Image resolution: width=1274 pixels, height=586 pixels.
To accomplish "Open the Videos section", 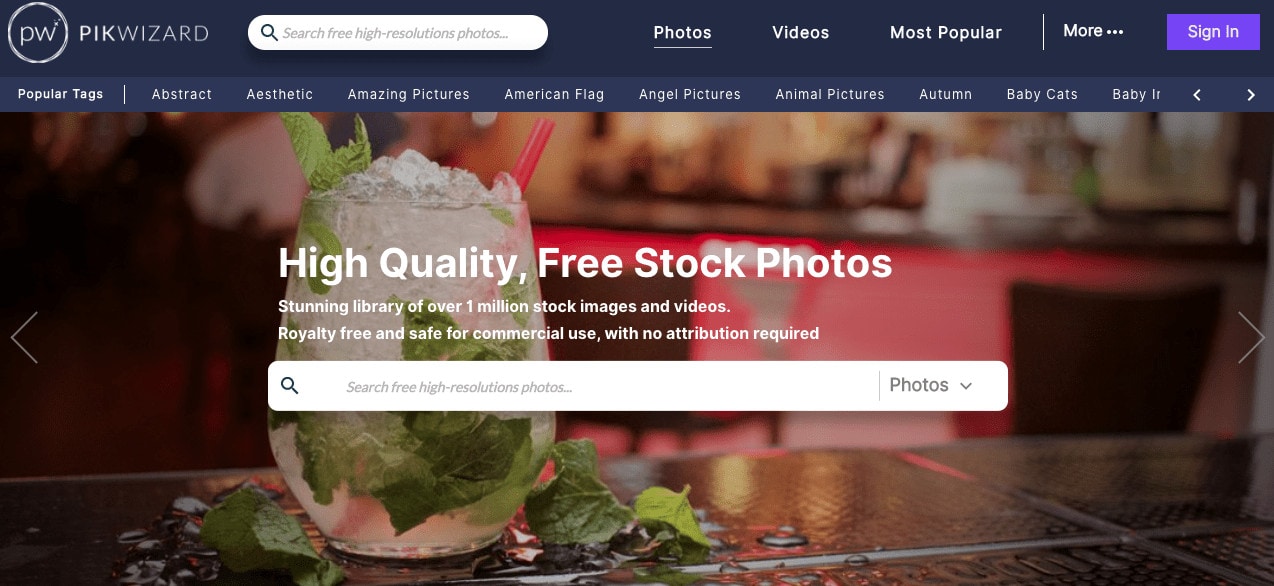I will tap(800, 33).
